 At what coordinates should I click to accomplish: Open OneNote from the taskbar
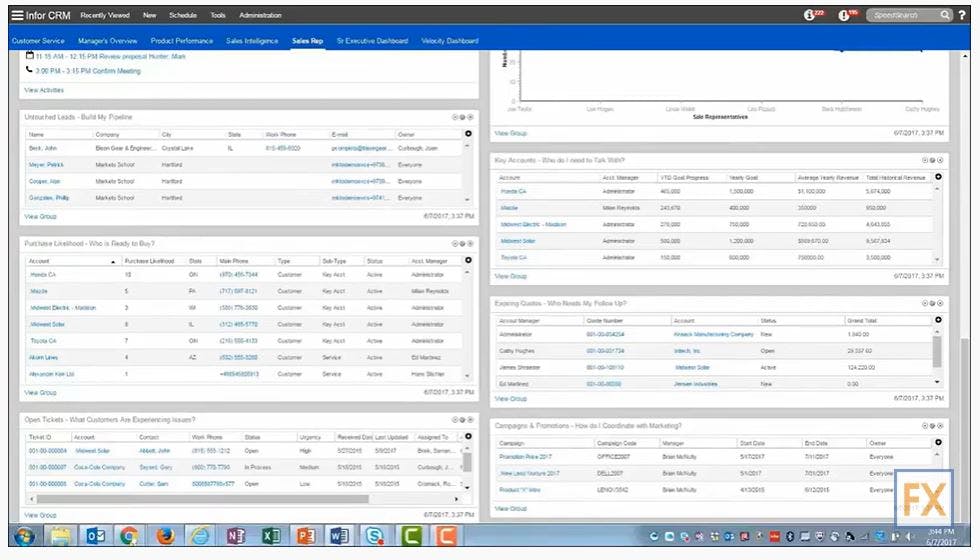pos(236,536)
